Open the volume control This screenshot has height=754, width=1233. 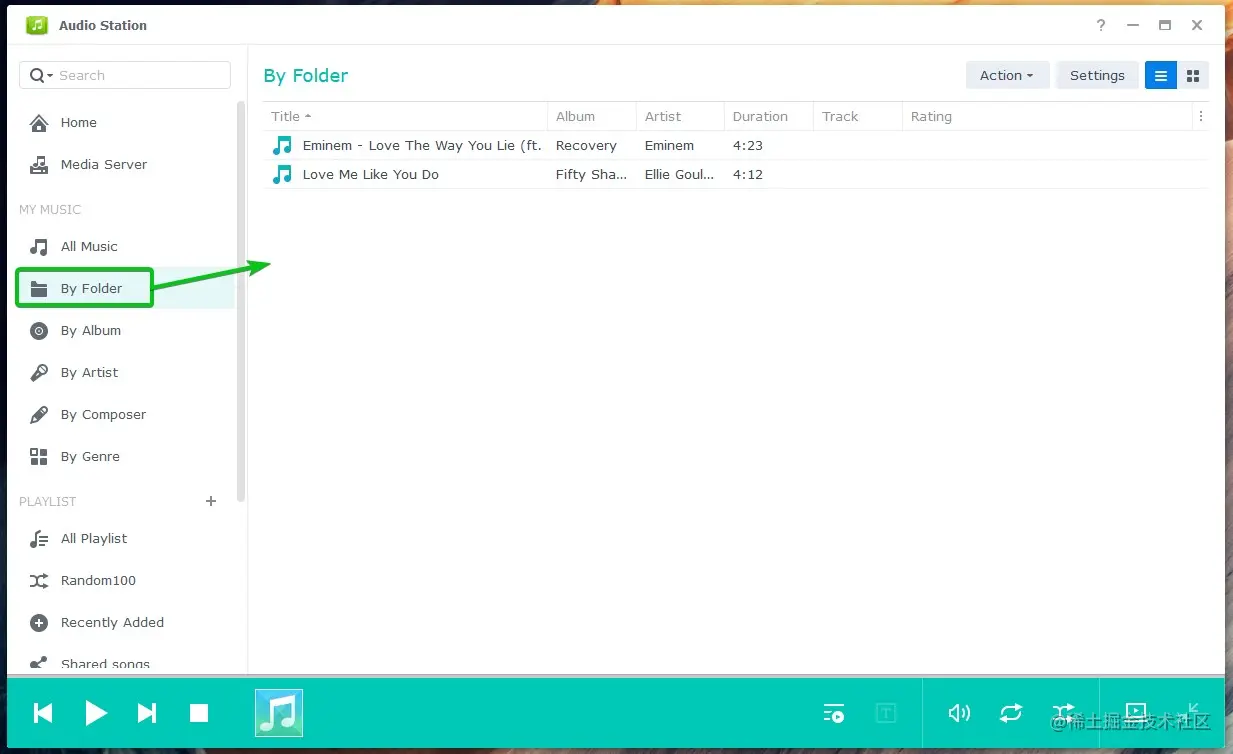coord(958,713)
